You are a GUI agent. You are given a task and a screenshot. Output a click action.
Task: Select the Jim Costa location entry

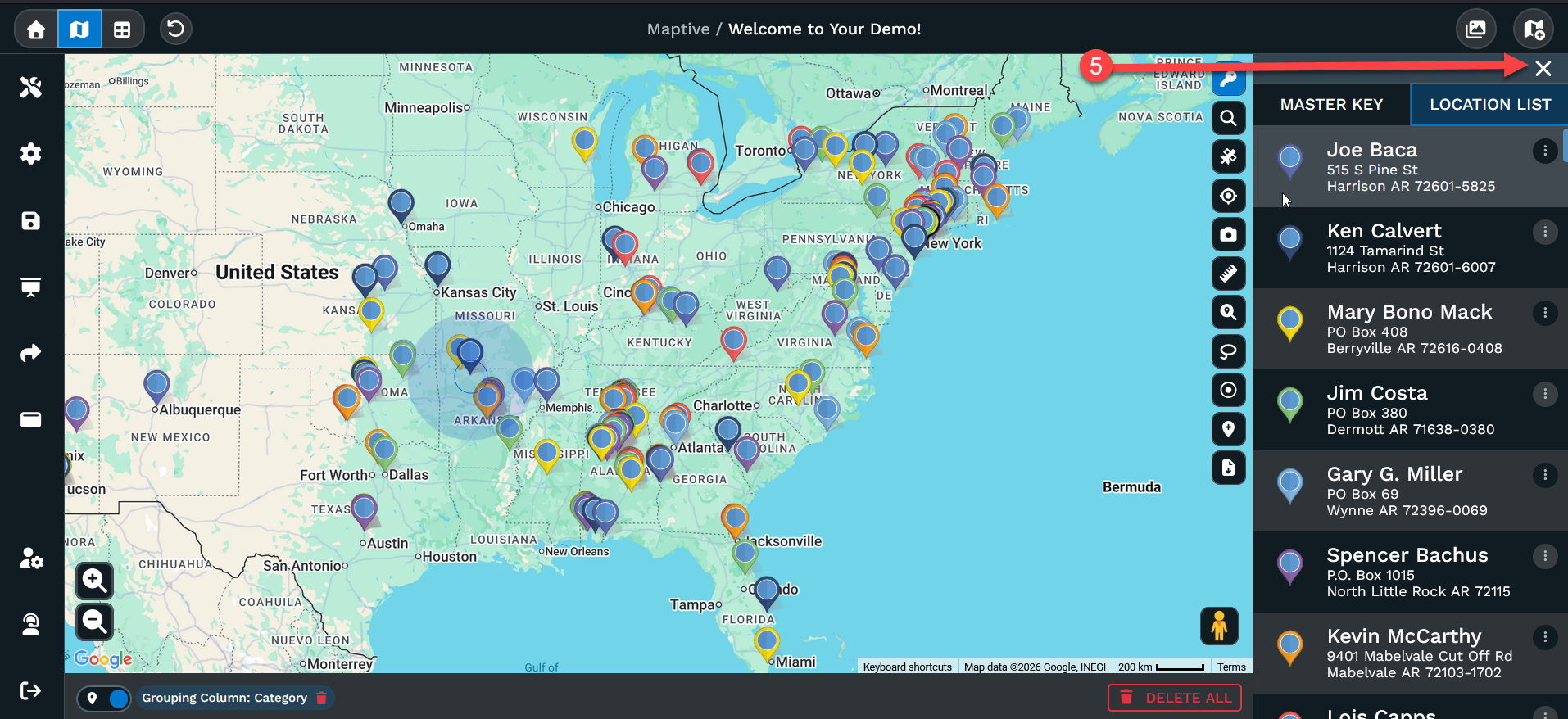(1410, 410)
